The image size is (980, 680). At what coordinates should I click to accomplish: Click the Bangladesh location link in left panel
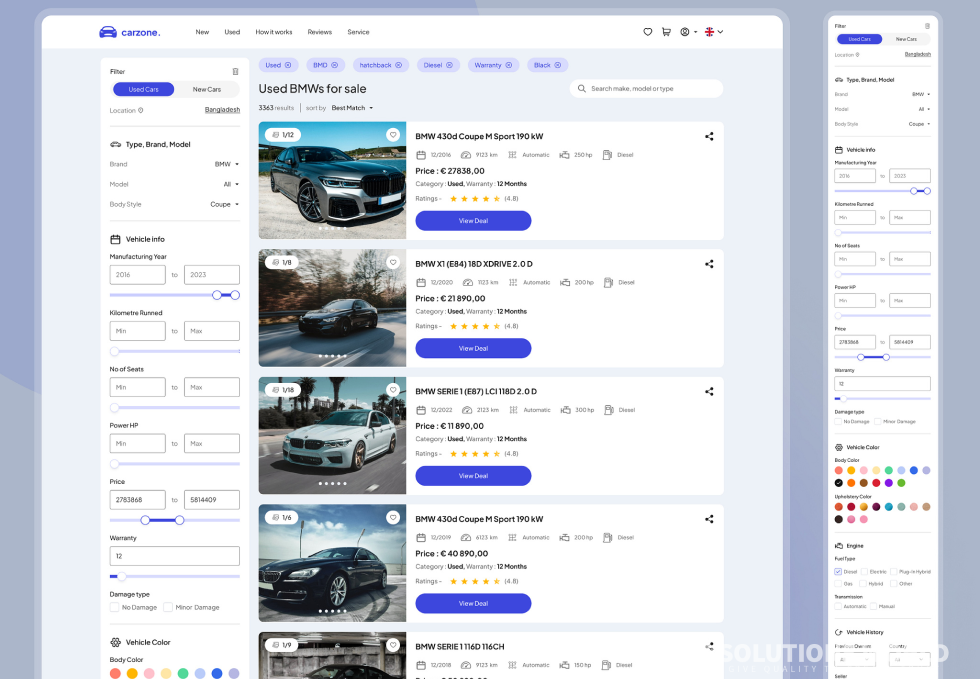pos(222,110)
